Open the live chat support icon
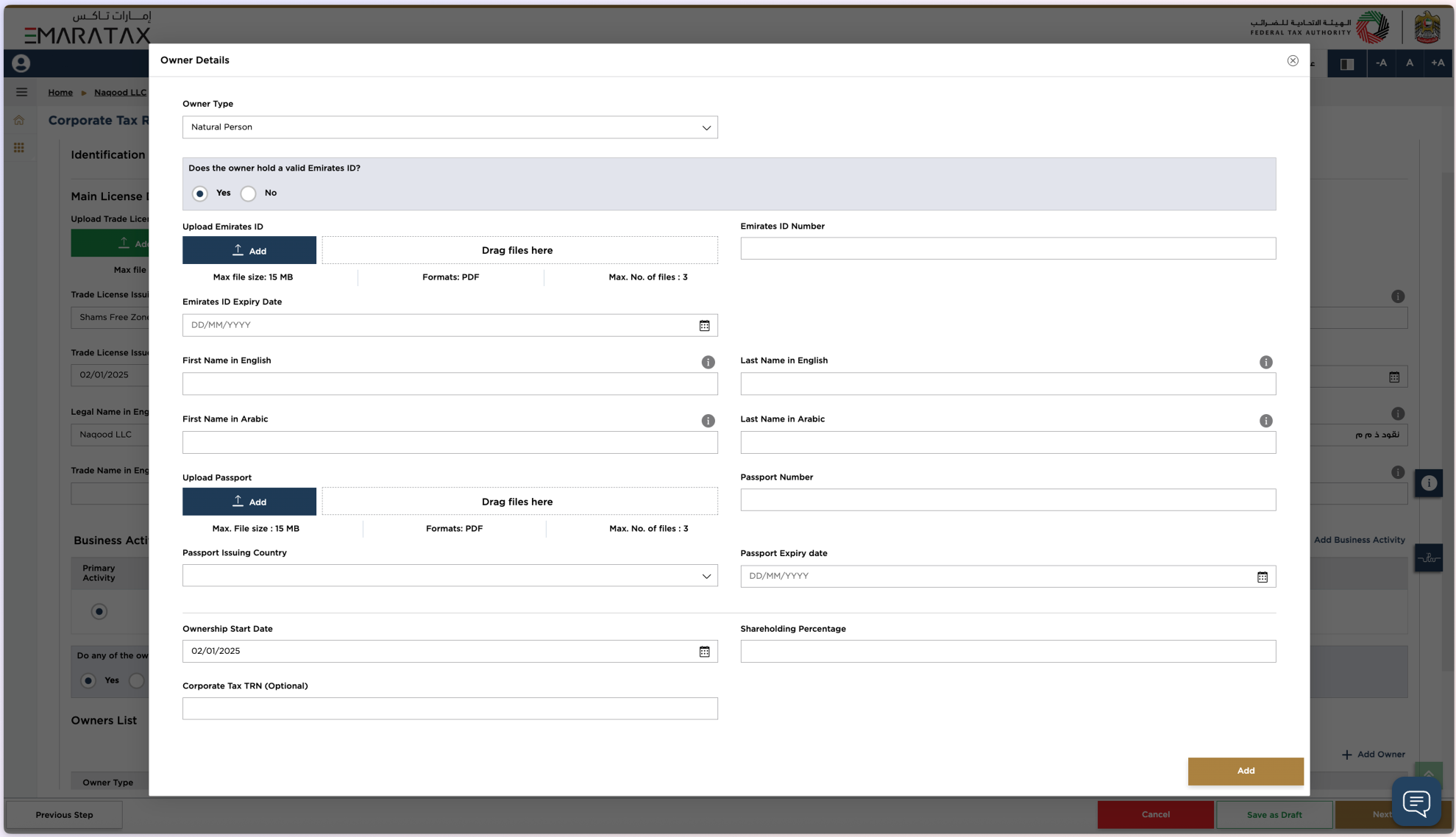The width and height of the screenshot is (1456, 837). pos(1416,802)
